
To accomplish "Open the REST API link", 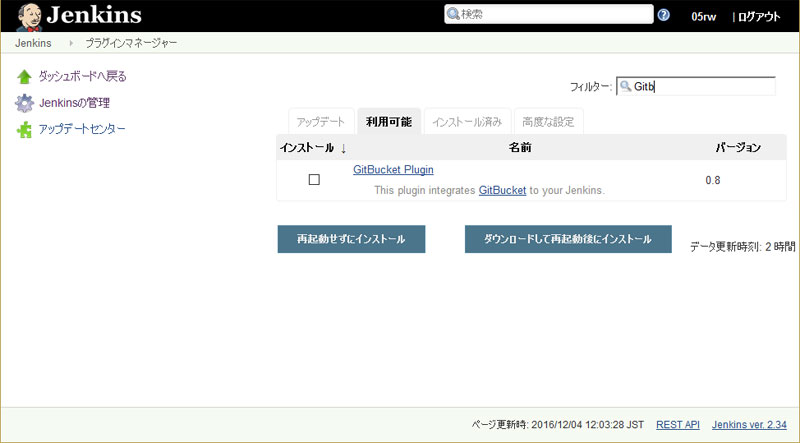I will 678,425.
